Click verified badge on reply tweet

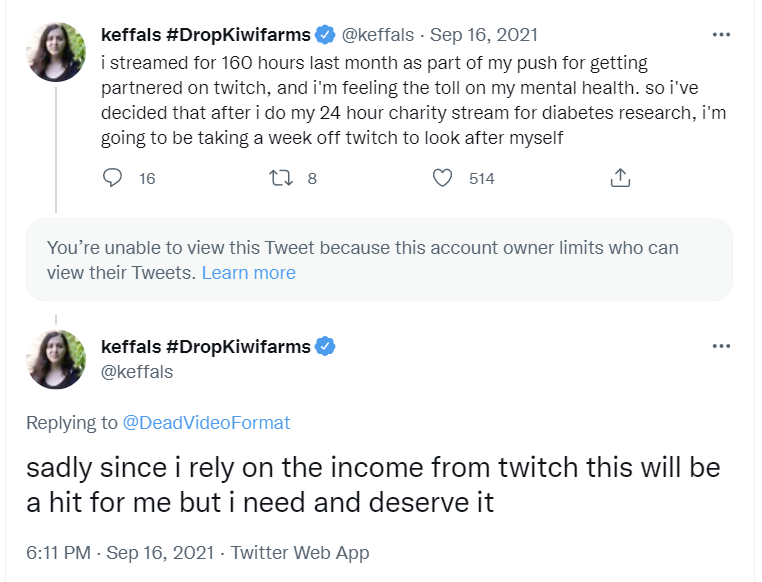[x=325, y=347]
